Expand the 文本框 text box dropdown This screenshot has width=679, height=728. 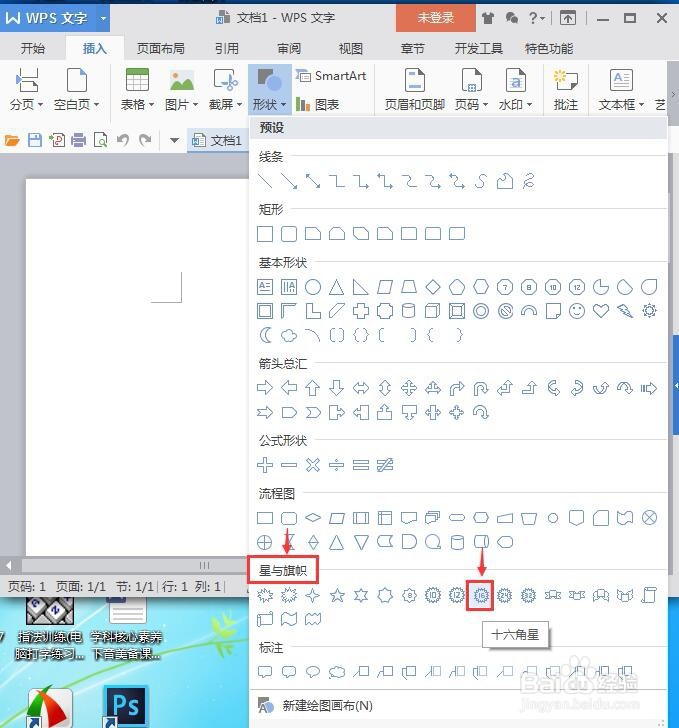[621, 90]
